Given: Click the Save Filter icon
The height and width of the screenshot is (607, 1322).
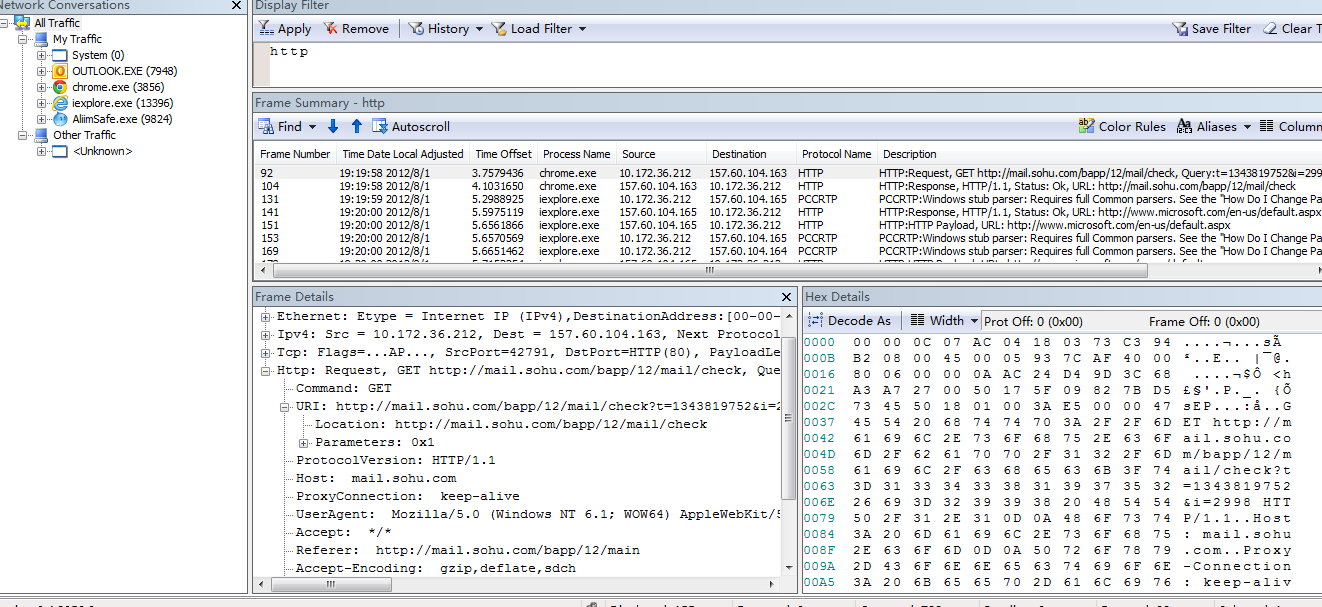Looking at the screenshot, I should 1180,29.
